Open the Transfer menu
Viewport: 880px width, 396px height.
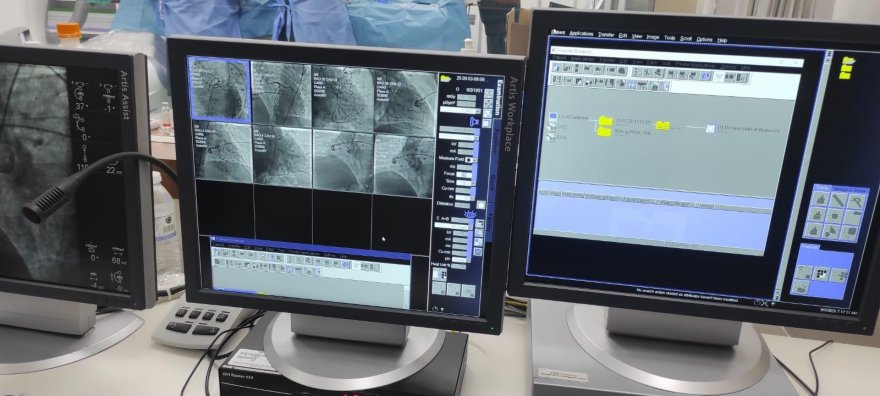click(x=606, y=35)
